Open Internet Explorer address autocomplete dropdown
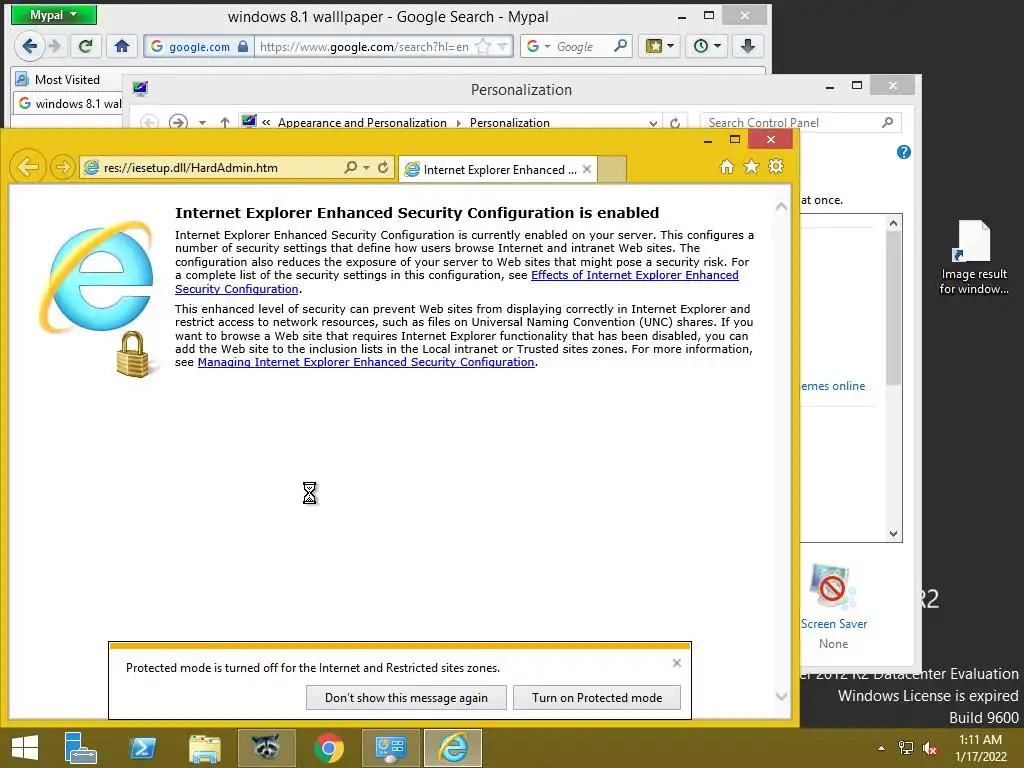 tap(366, 168)
